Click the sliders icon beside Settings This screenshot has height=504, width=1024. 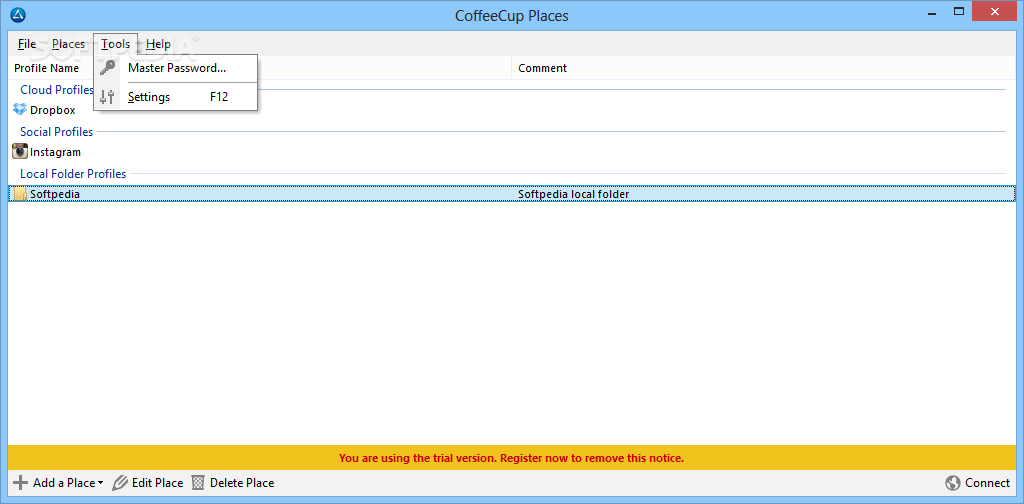pos(108,97)
